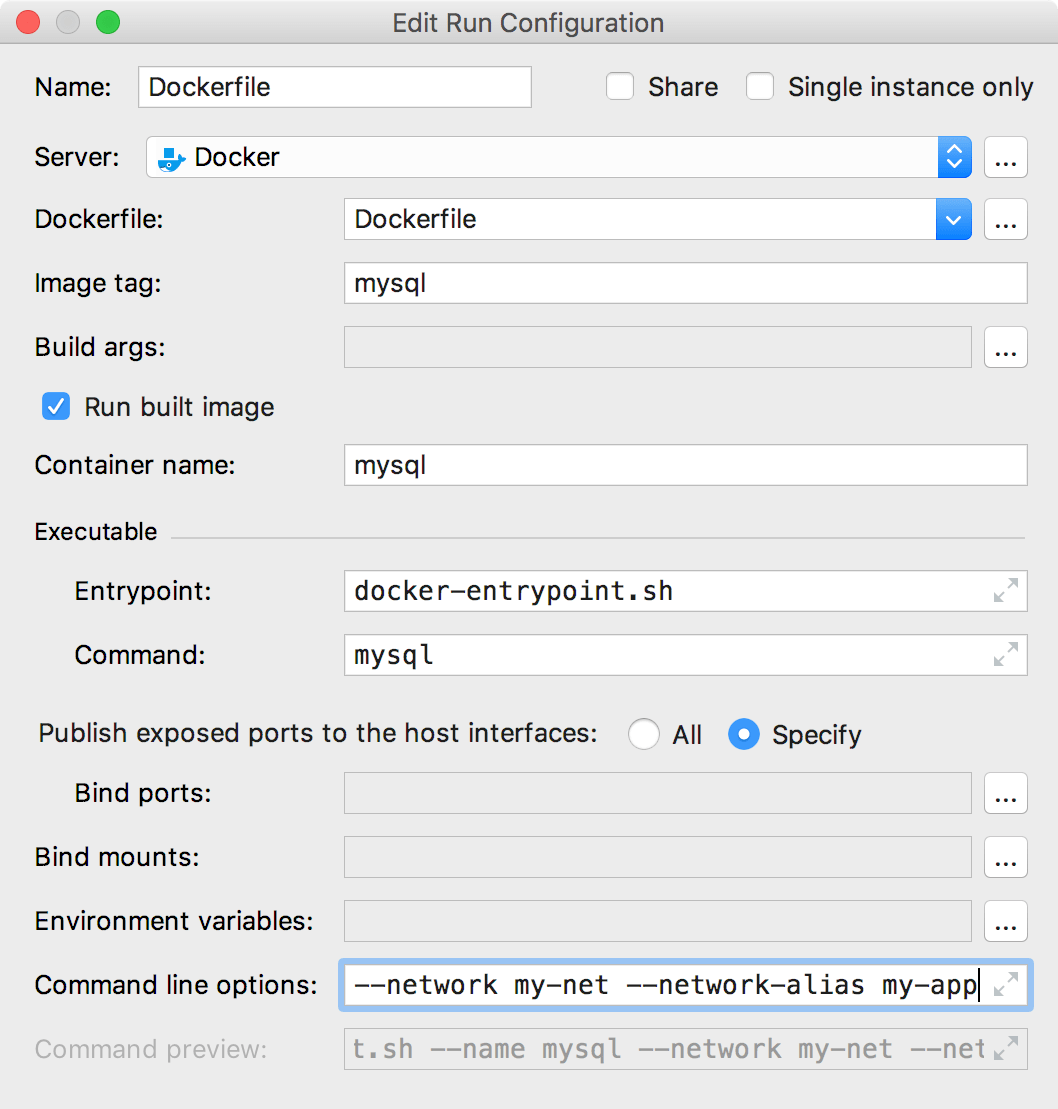Click the Command mysql text field

click(685, 654)
